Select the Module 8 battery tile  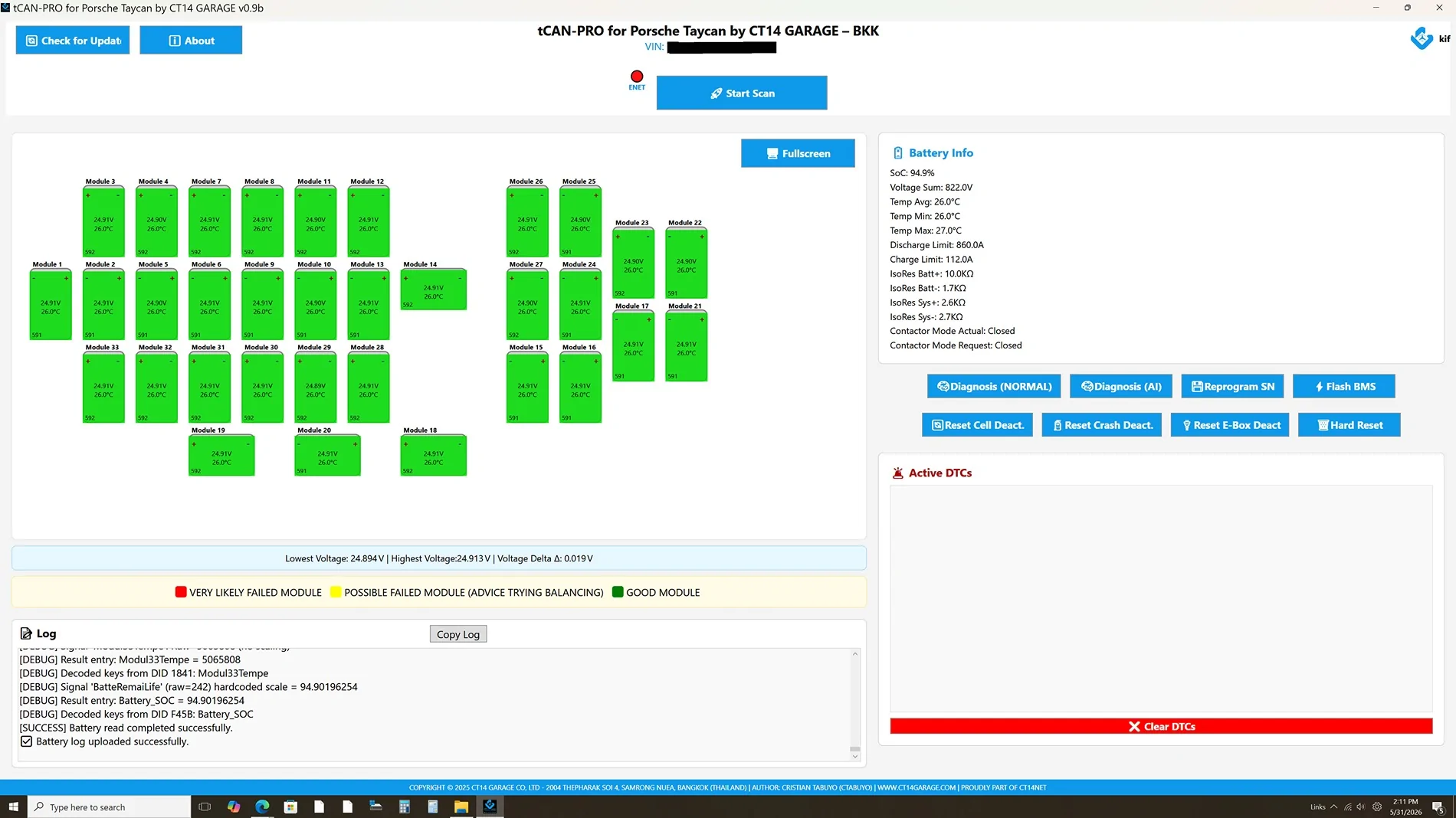click(262, 221)
